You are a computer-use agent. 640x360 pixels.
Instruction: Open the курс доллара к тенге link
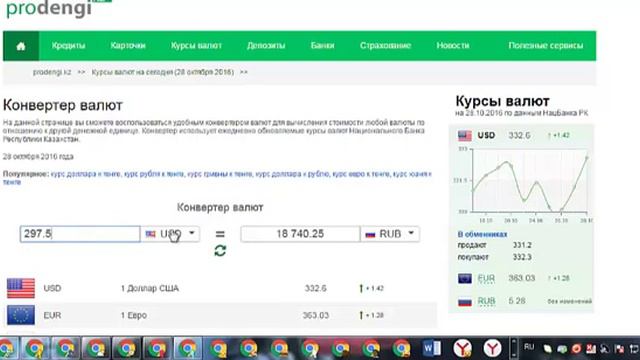coord(86,174)
